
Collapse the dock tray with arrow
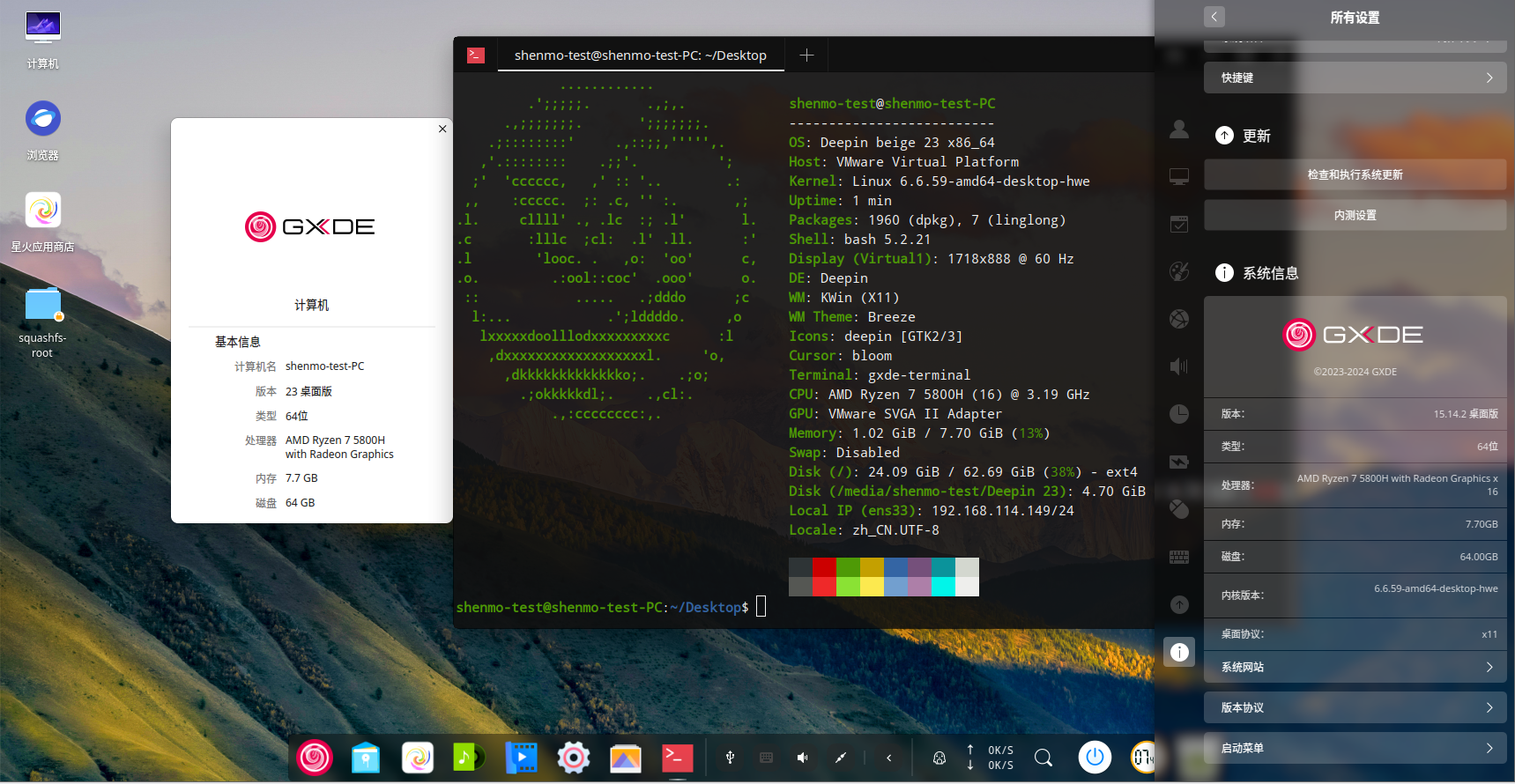pos(889,758)
